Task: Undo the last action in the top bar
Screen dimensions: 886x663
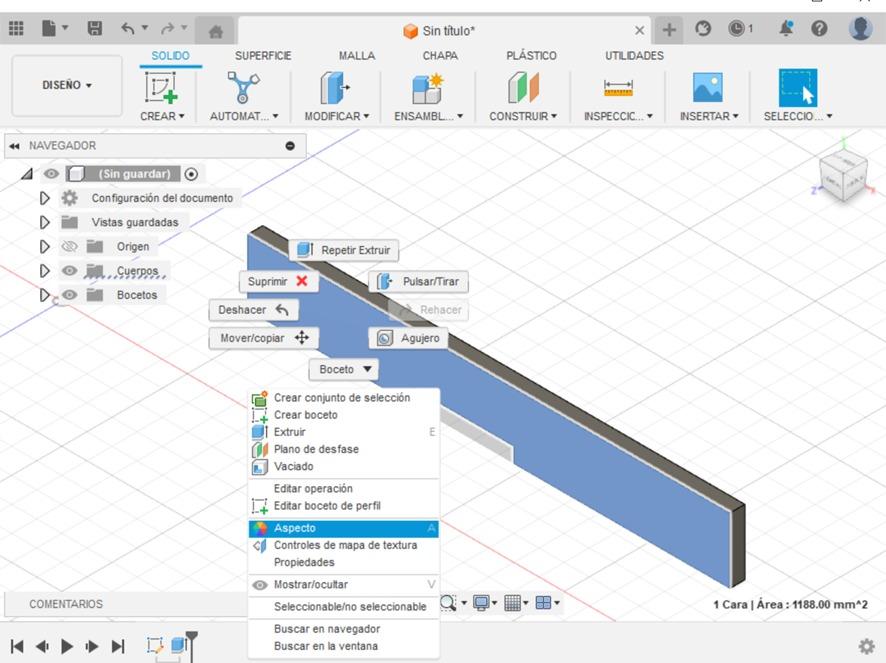Action: tap(128, 28)
